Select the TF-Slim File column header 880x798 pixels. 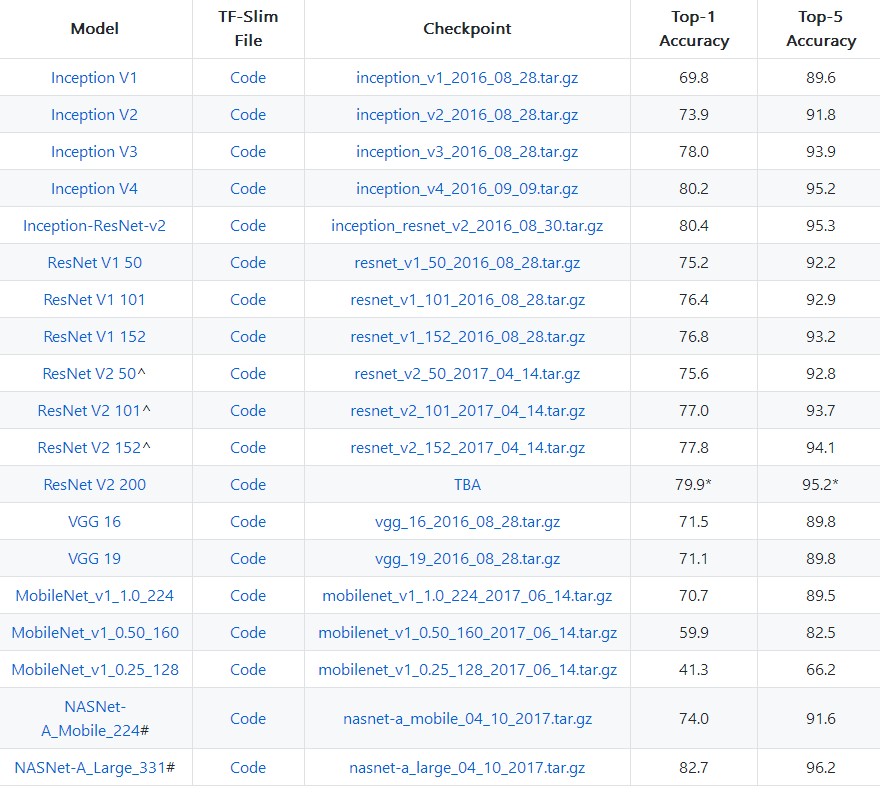[248, 29]
